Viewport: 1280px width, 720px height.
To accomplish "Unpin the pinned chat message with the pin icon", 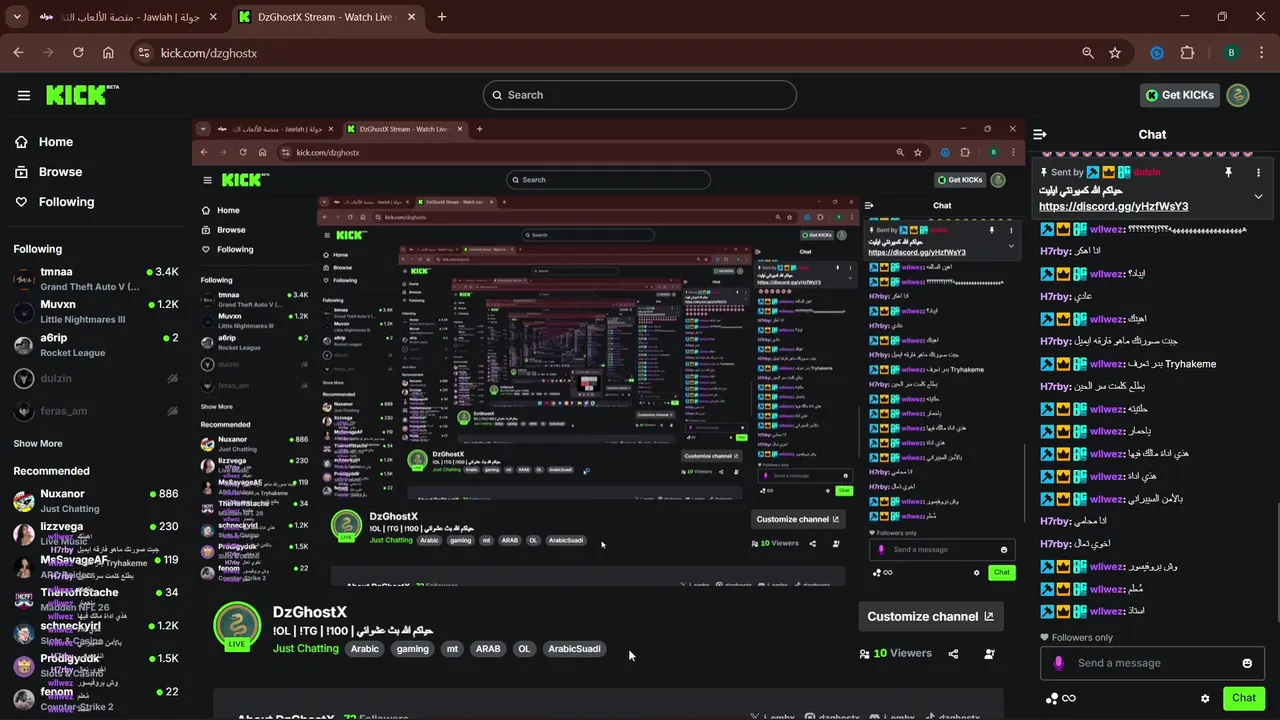I will pyautogui.click(x=1228, y=172).
